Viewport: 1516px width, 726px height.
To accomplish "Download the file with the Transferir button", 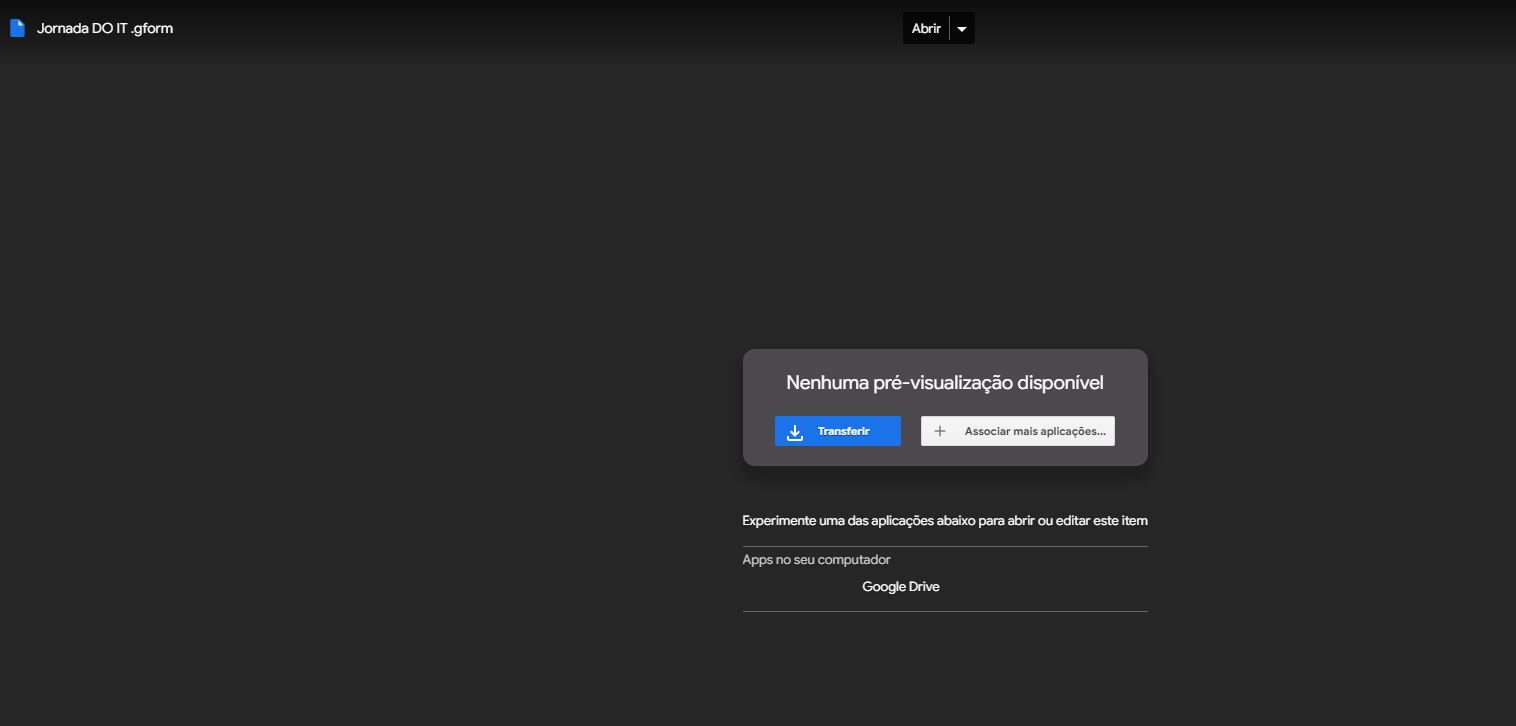I will (x=838, y=431).
